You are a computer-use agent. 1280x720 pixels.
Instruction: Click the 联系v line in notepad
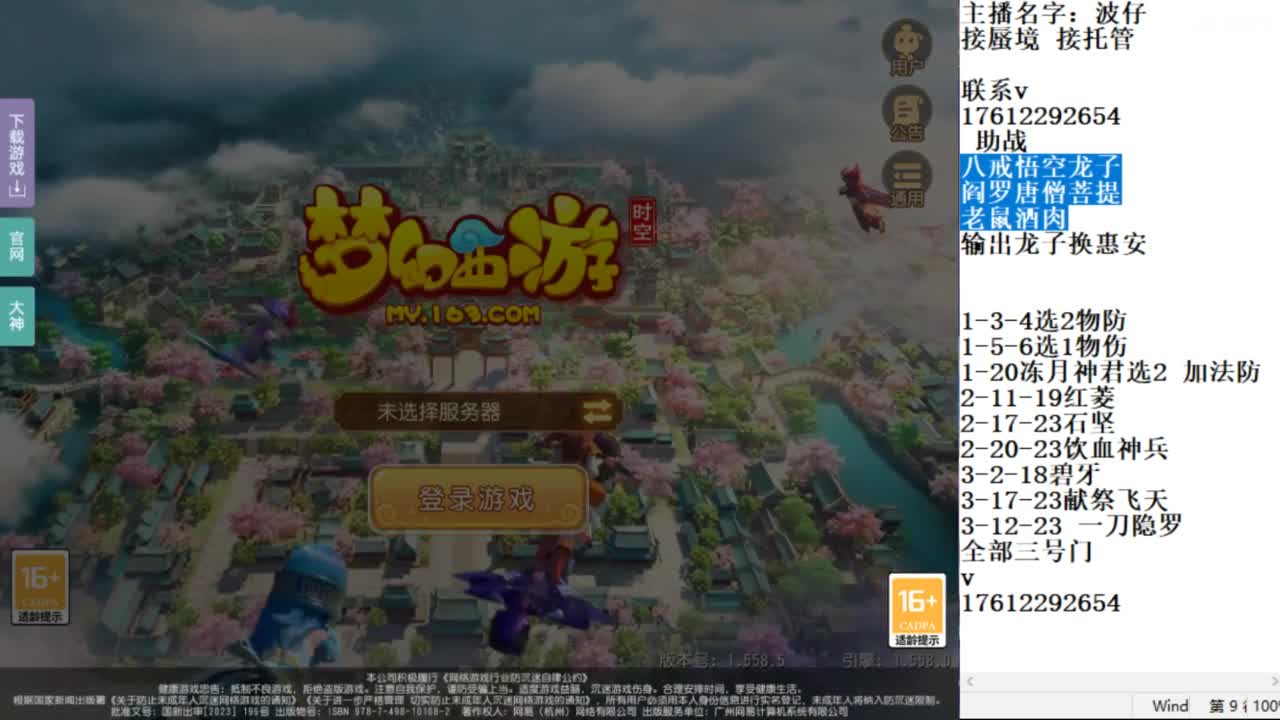click(x=995, y=90)
